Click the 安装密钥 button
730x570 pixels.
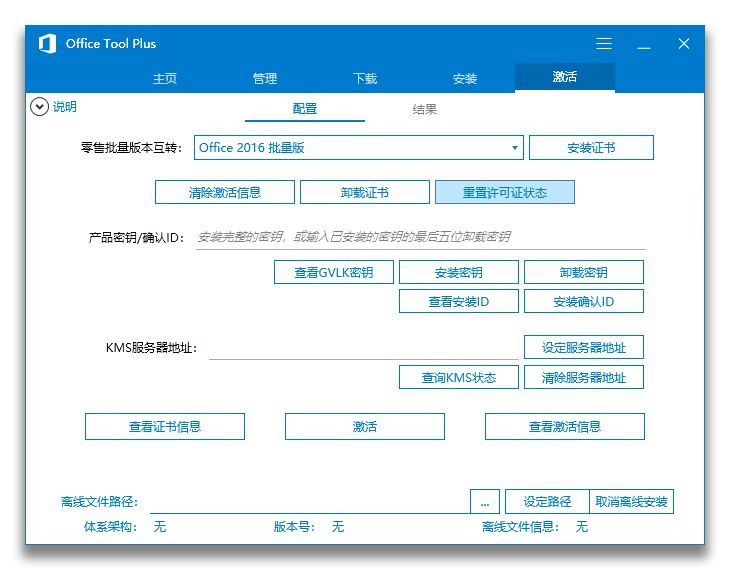459,272
